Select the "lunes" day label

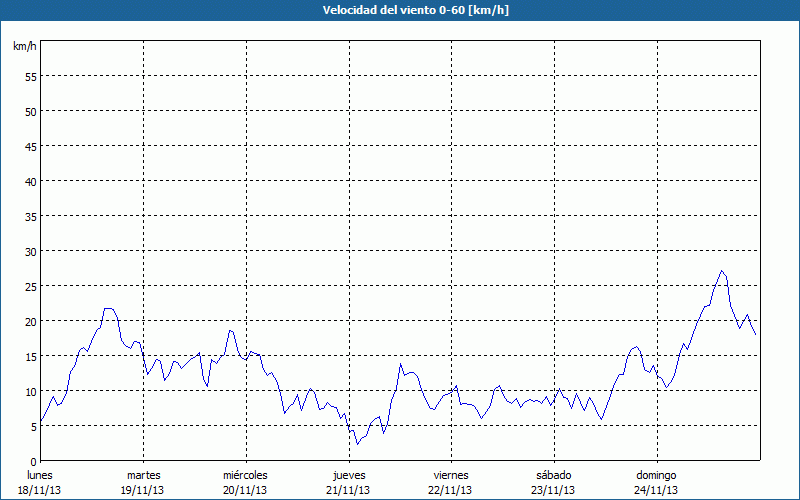pyautogui.click(x=39, y=475)
